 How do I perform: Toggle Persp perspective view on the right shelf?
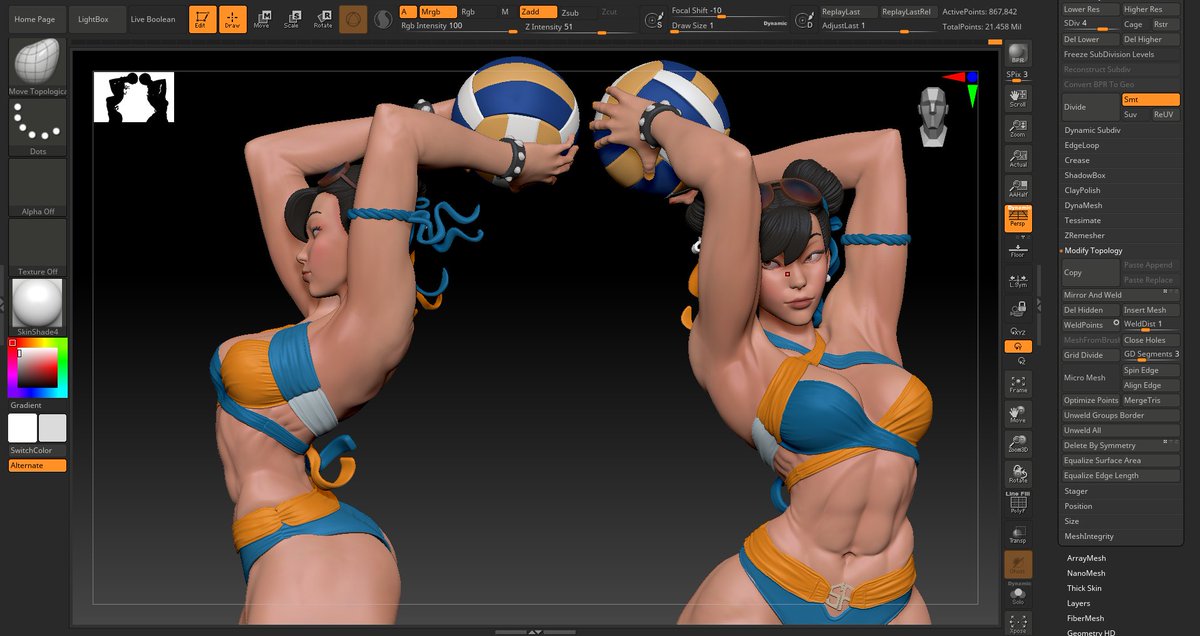1019,219
